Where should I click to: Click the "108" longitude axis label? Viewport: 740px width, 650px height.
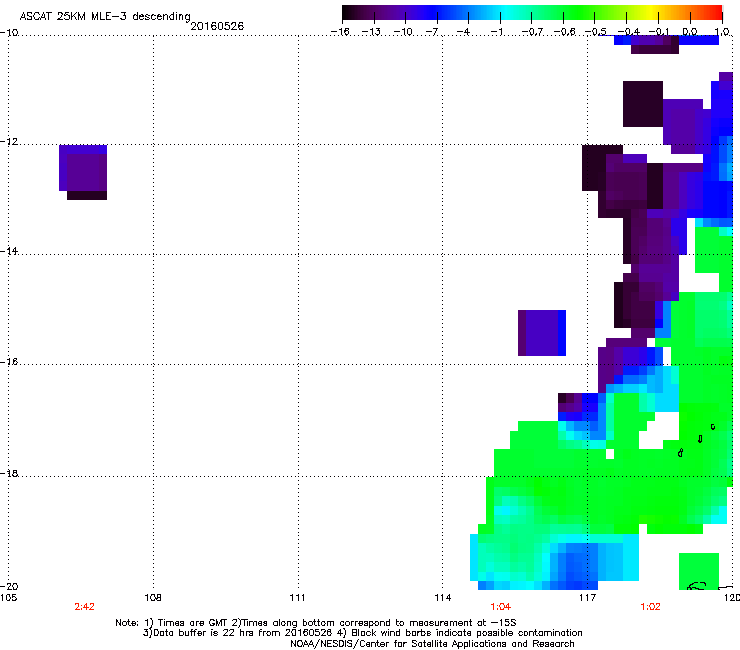coord(153,598)
